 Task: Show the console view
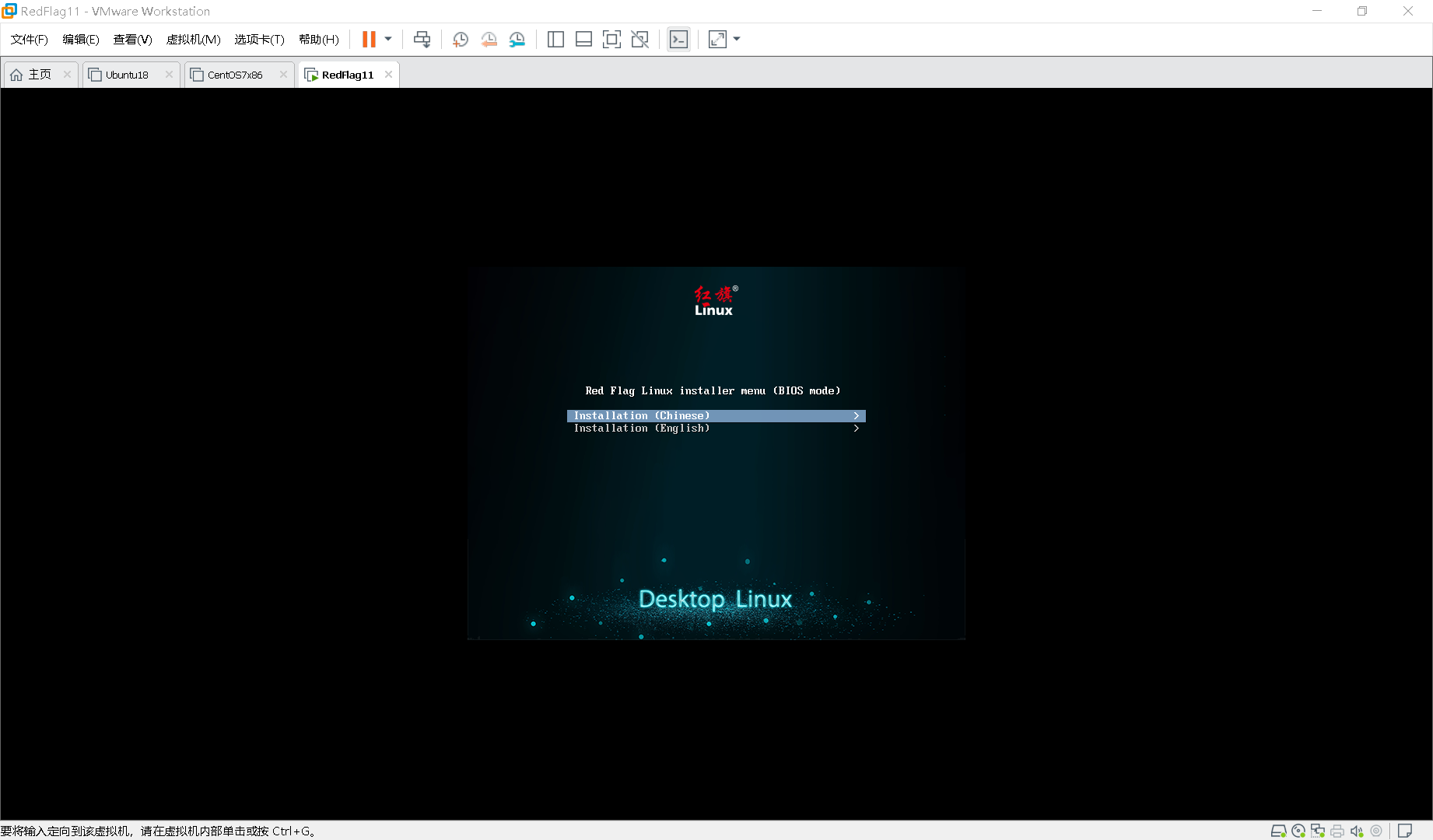(678, 40)
